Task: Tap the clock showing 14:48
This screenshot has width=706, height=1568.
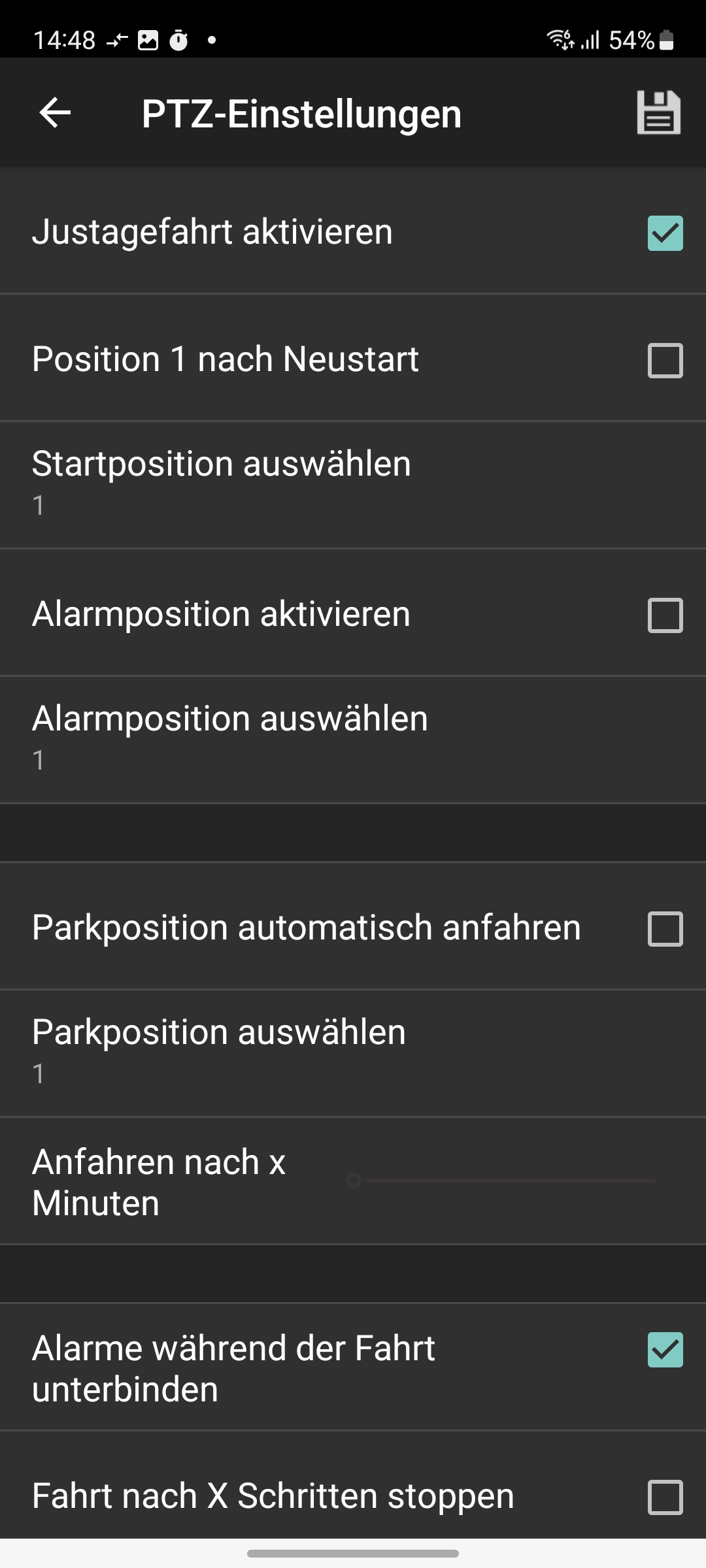Action: tap(64, 41)
